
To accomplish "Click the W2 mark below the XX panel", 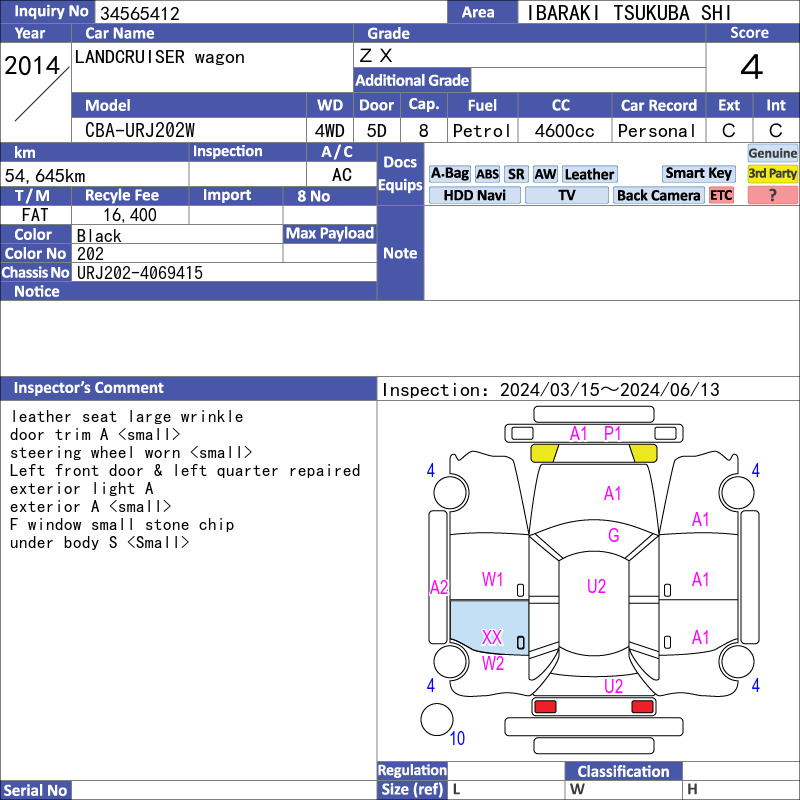I will [x=492, y=663].
